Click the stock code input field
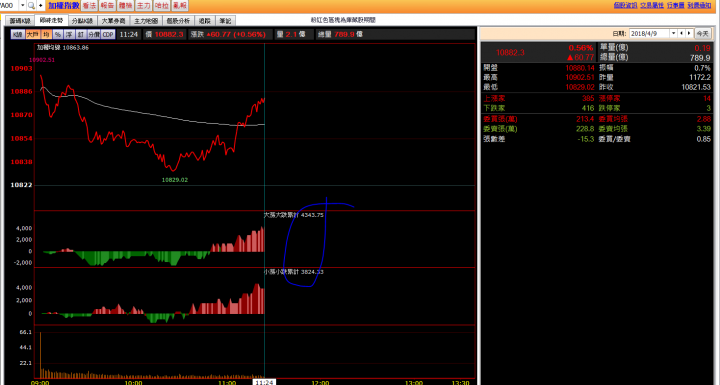 coord(9,6)
